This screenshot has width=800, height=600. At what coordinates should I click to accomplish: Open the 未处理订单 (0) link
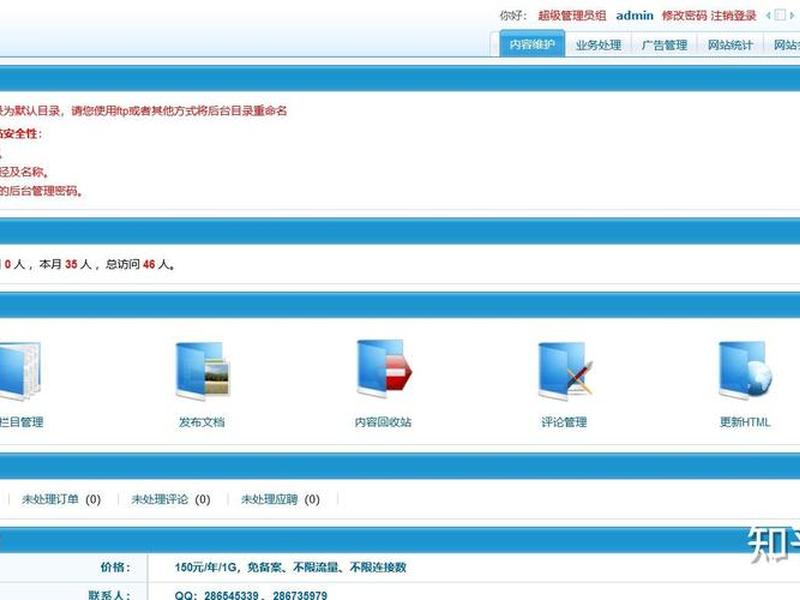pos(61,499)
